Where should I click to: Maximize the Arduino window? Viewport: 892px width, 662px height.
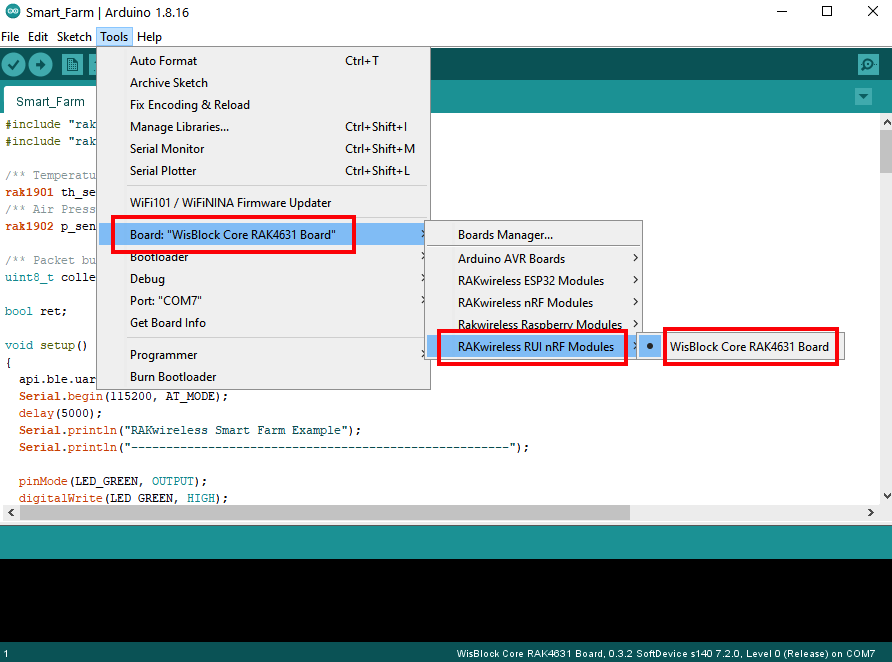point(827,11)
